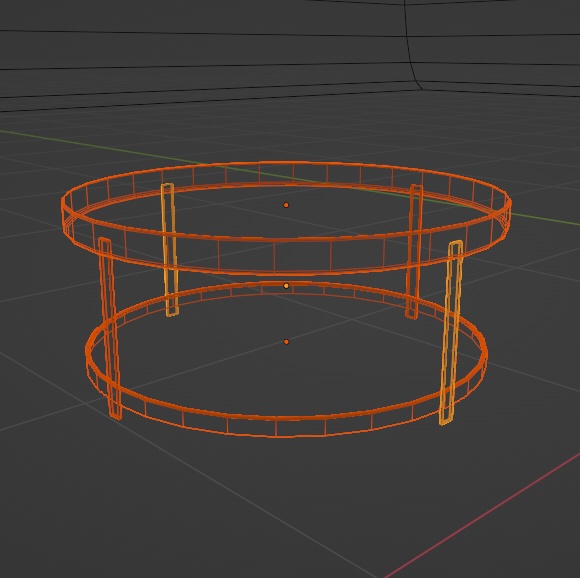Click the lowest object origin dot

click(286, 342)
